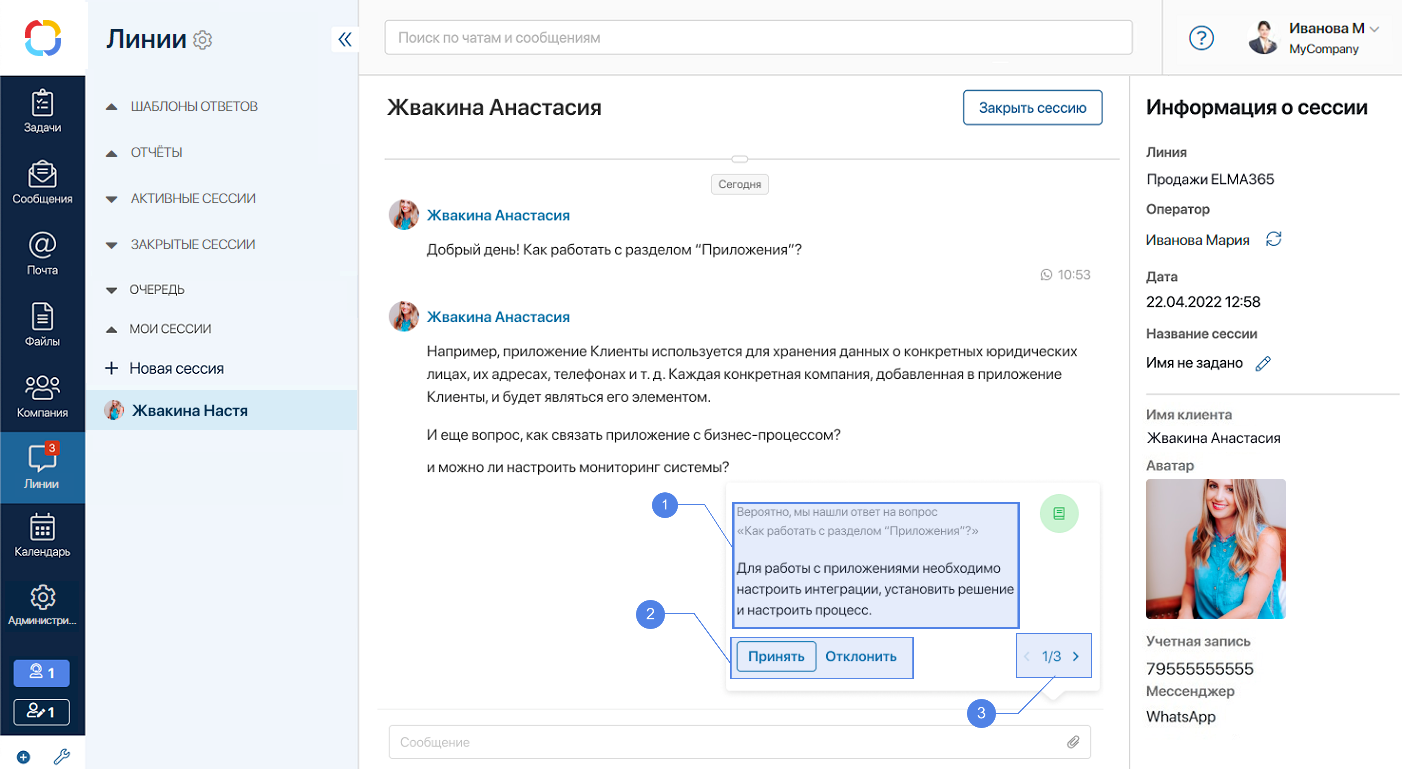Open the Календарь section
Viewport: 1402px width, 769px height.
pyautogui.click(x=42, y=535)
